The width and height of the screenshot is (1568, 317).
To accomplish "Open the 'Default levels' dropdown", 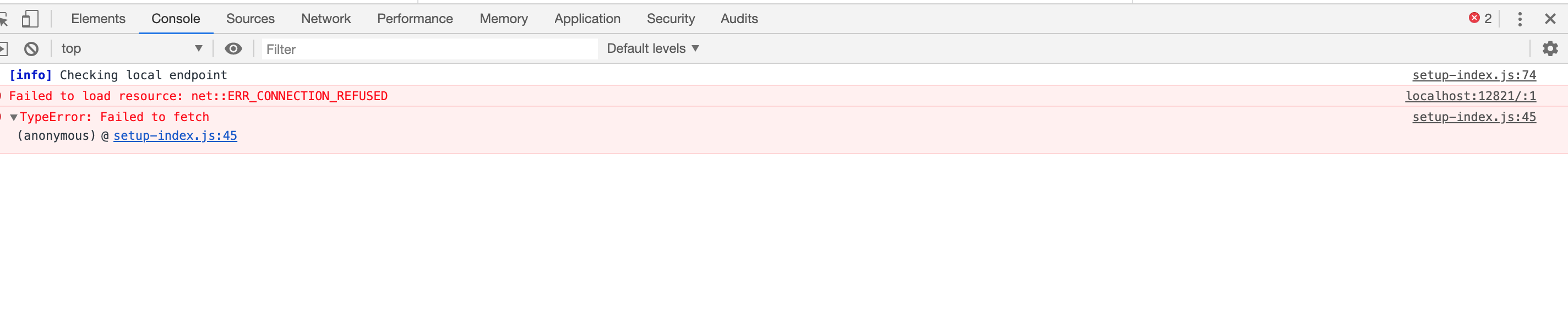I will tap(652, 48).
